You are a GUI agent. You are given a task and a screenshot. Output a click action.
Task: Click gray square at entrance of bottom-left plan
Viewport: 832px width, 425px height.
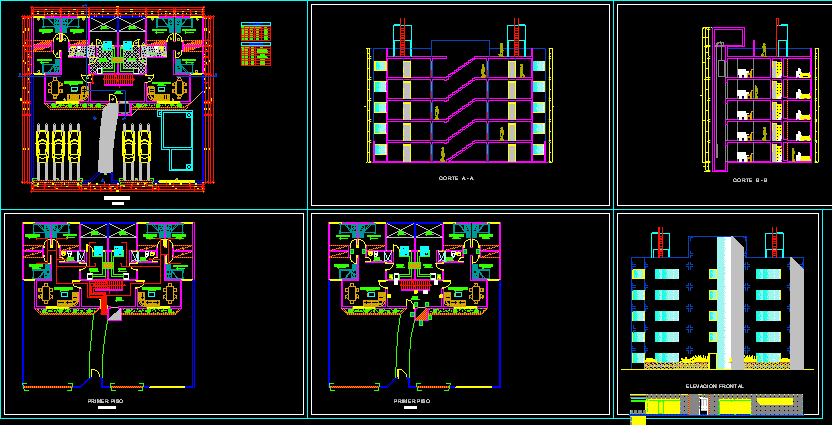(x=115, y=315)
